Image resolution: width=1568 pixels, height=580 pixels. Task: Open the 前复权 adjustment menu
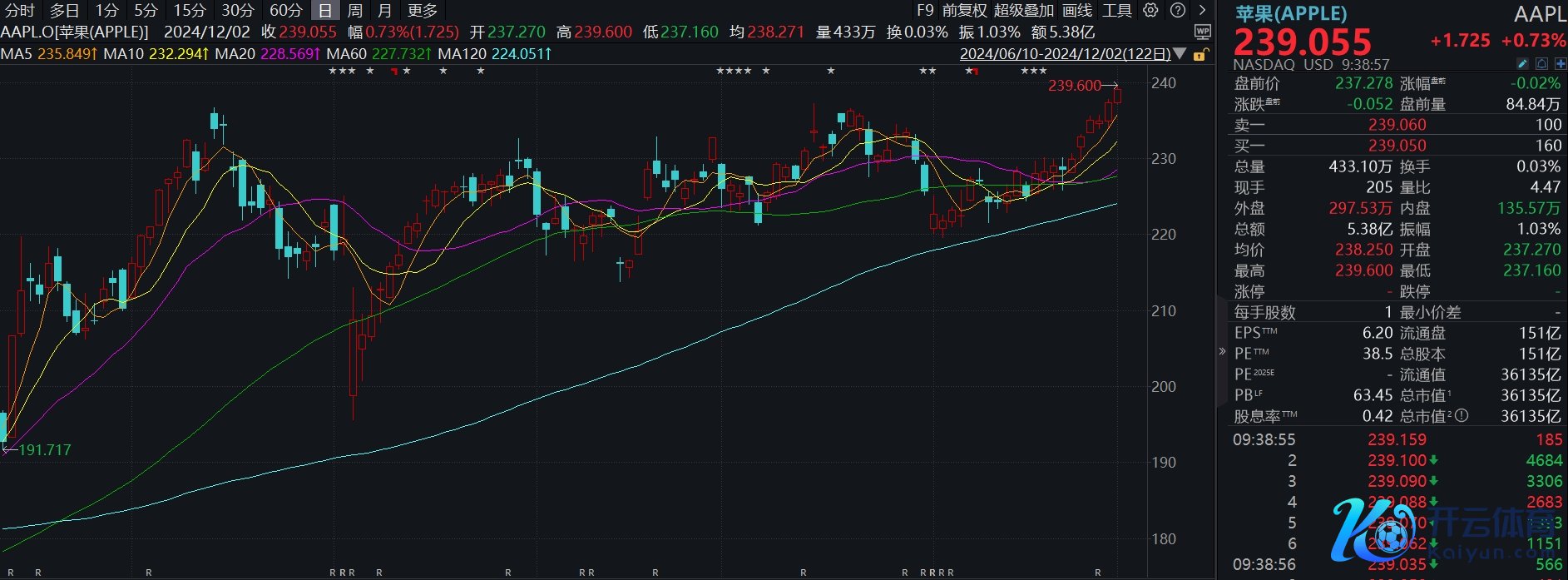point(964,11)
